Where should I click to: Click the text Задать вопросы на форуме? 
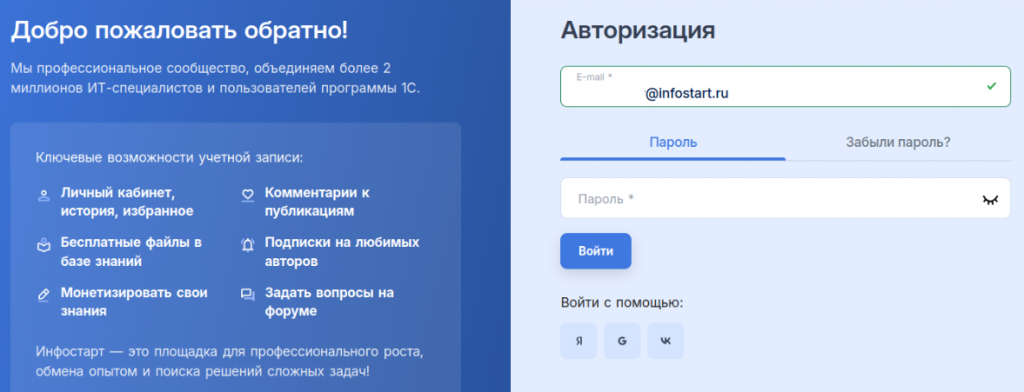[x=329, y=302]
